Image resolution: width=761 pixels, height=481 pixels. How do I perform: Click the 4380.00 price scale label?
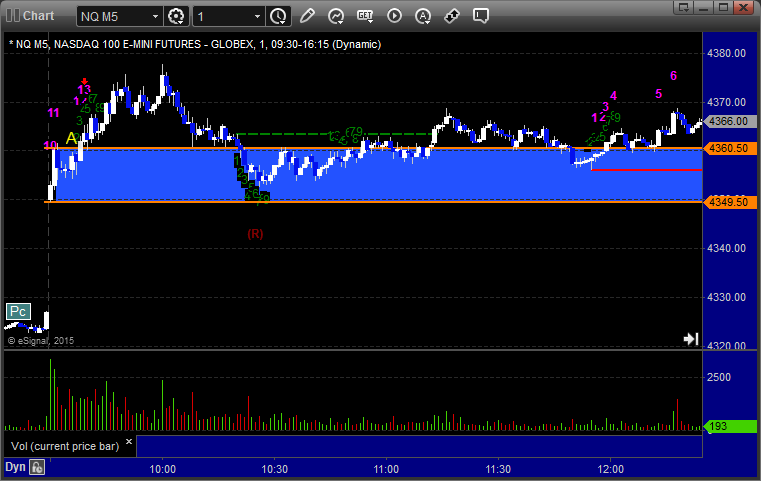[x=727, y=53]
